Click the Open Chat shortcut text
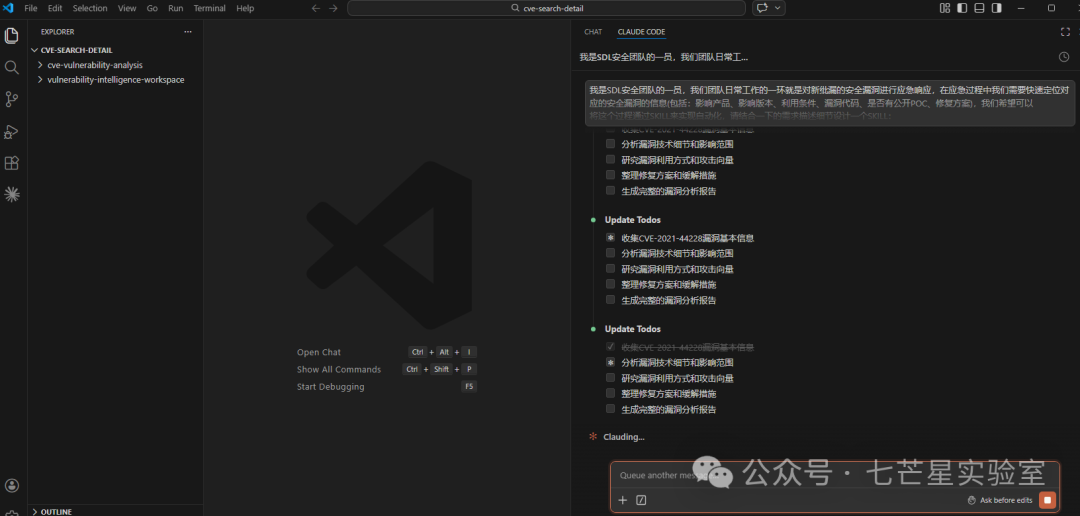Image resolution: width=1080 pixels, height=516 pixels. pyautogui.click(x=319, y=352)
